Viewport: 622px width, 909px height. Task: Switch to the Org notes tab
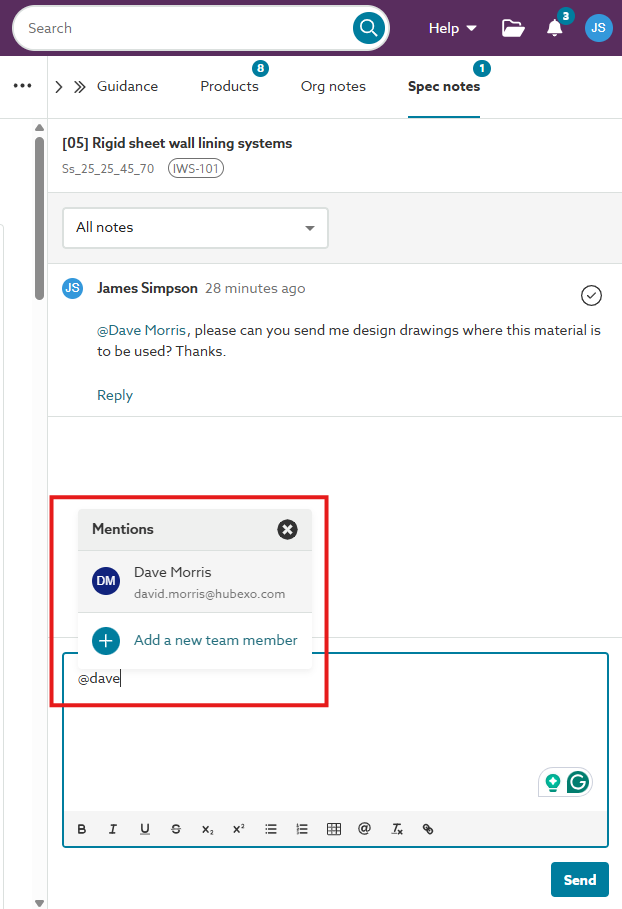(333, 86)
